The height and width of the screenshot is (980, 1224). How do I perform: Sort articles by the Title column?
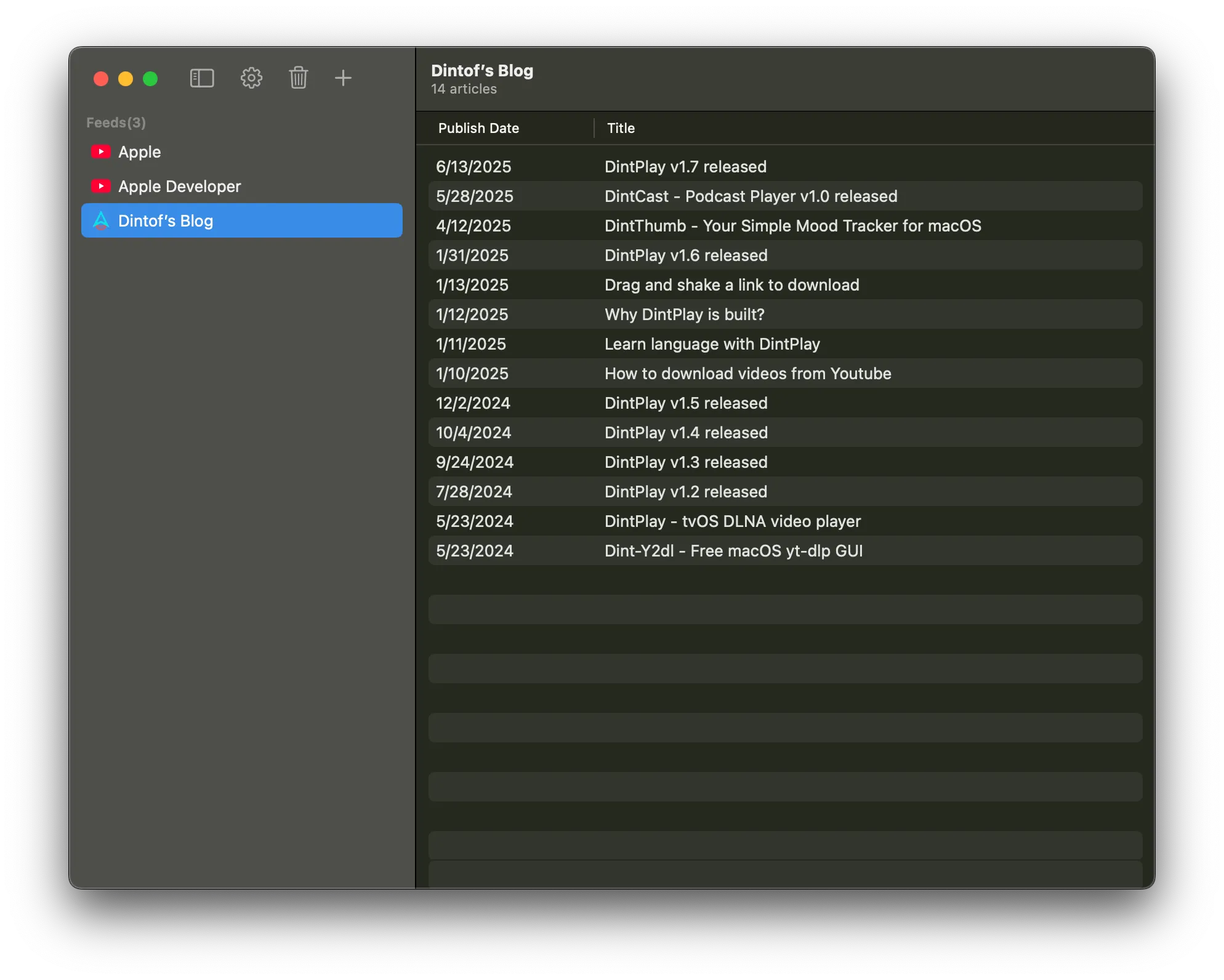tap(621, 128)
